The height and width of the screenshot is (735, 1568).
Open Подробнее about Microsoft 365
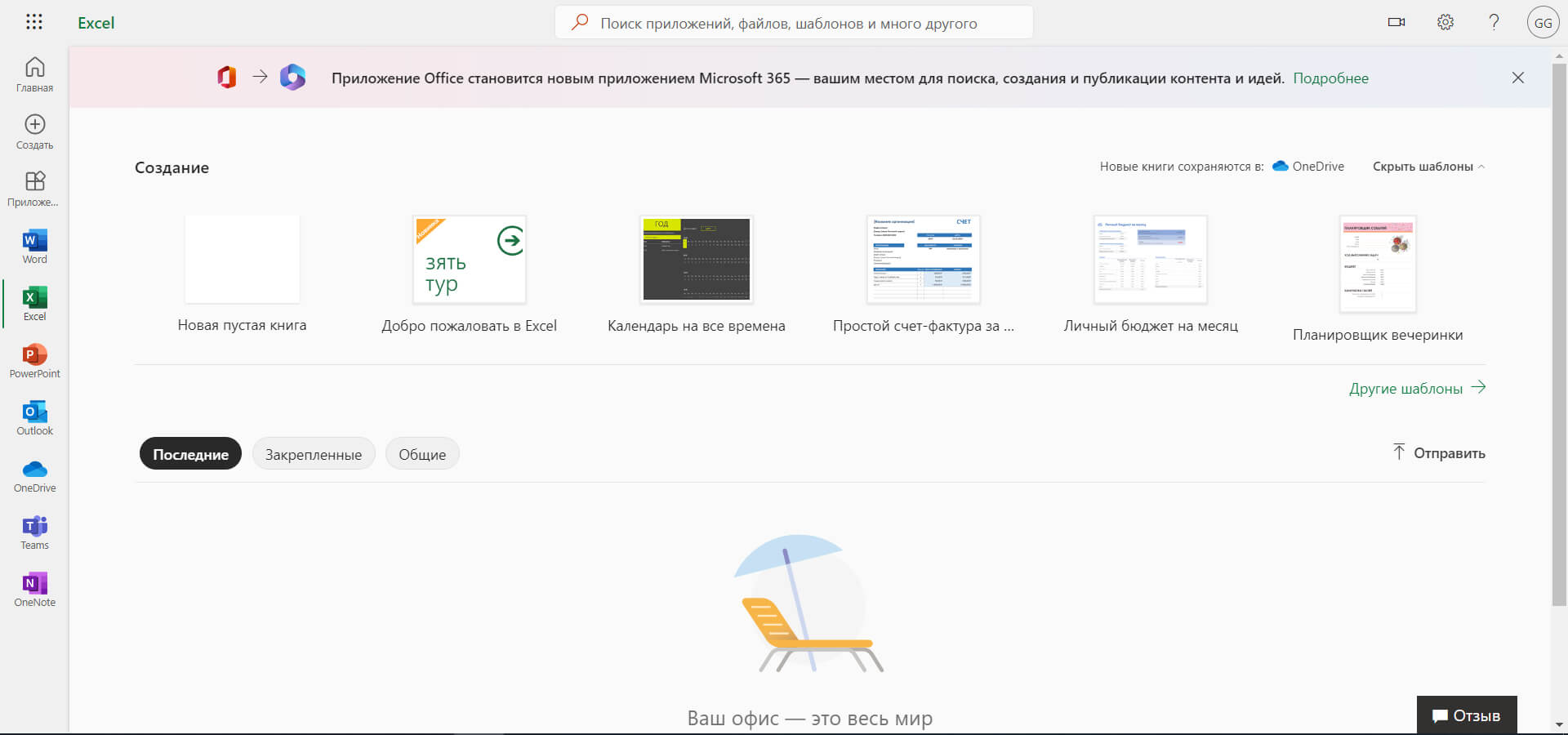coord(1330,78)
